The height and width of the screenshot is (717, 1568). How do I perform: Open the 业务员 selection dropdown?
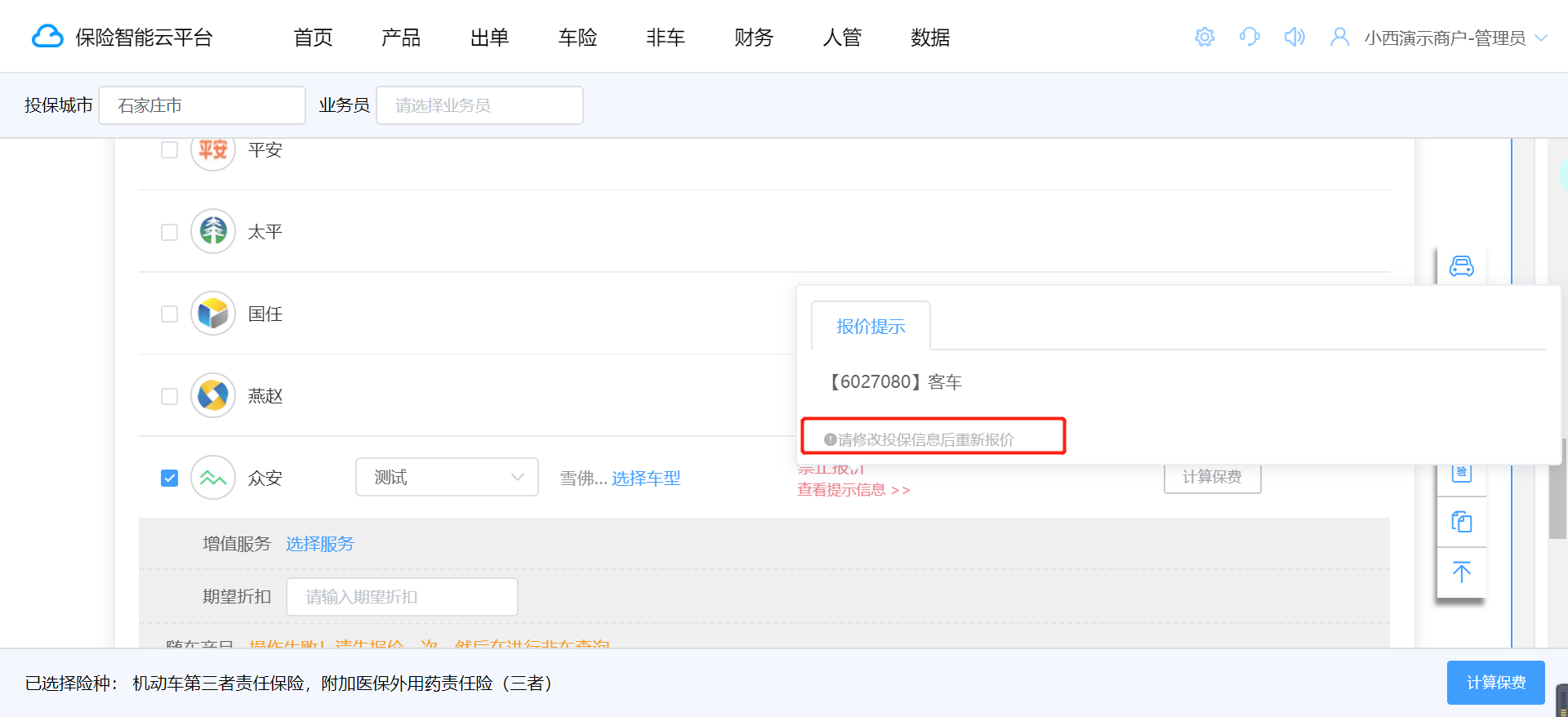(479, 105)
